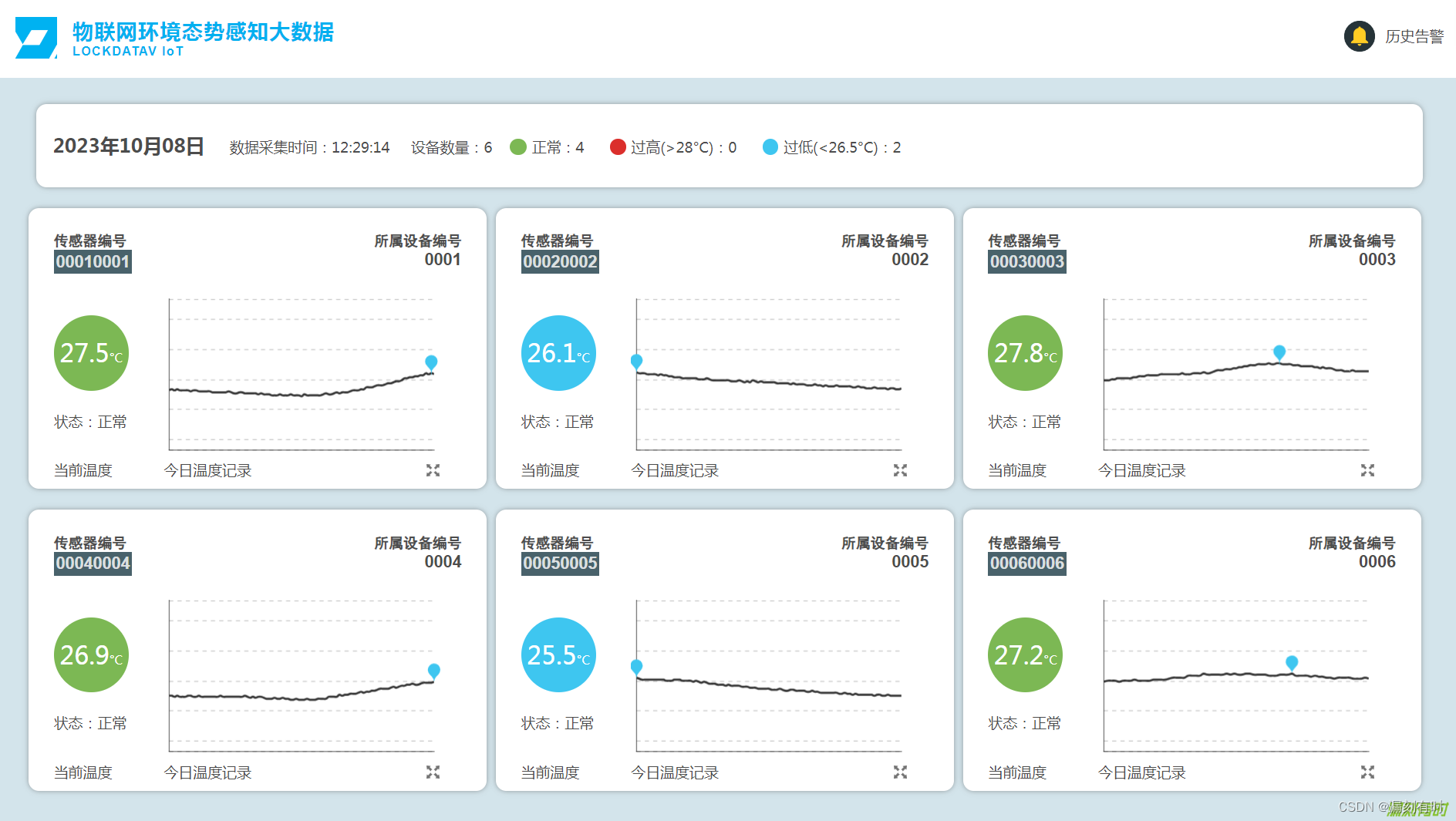Click chart marker on sensor 00010001 graph
This screenshot has height=821, width=1456.
coord(431,363)
